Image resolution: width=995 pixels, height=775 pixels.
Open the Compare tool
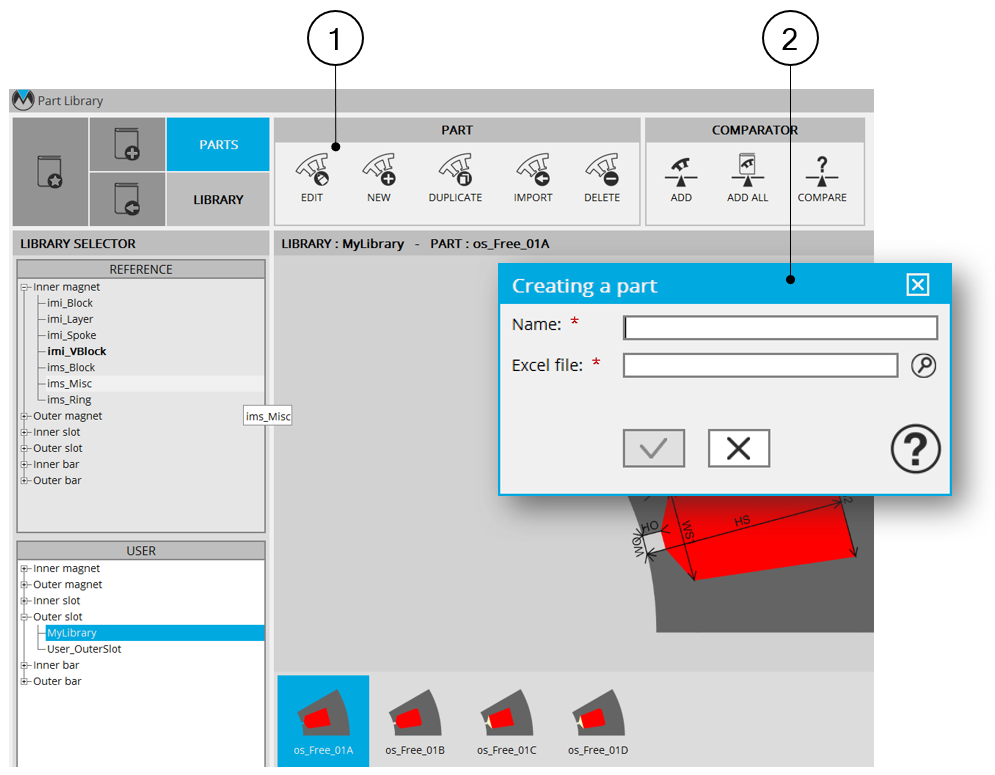tap(822, 174)
